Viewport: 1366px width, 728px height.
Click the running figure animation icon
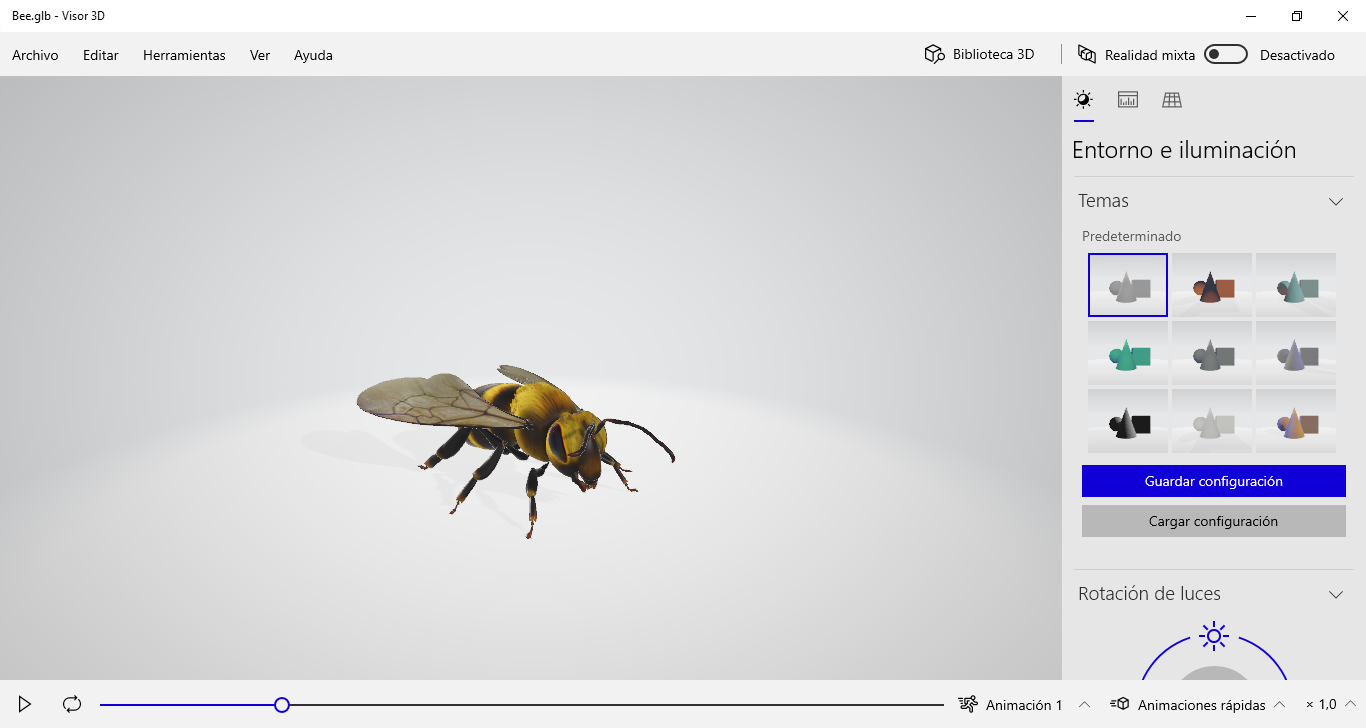coord(967,704)
